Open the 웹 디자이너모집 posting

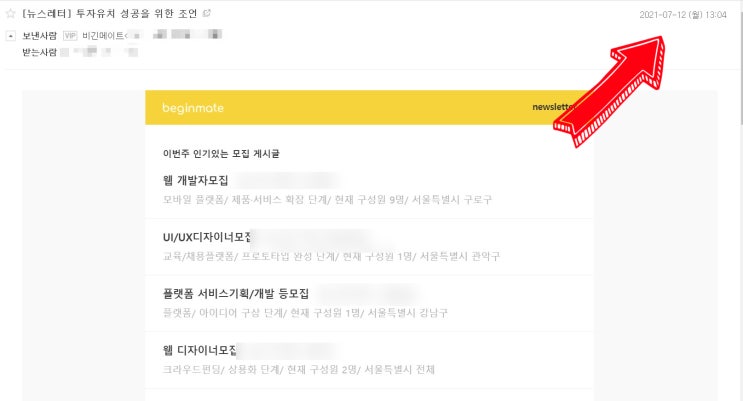[x=199, y=350]
